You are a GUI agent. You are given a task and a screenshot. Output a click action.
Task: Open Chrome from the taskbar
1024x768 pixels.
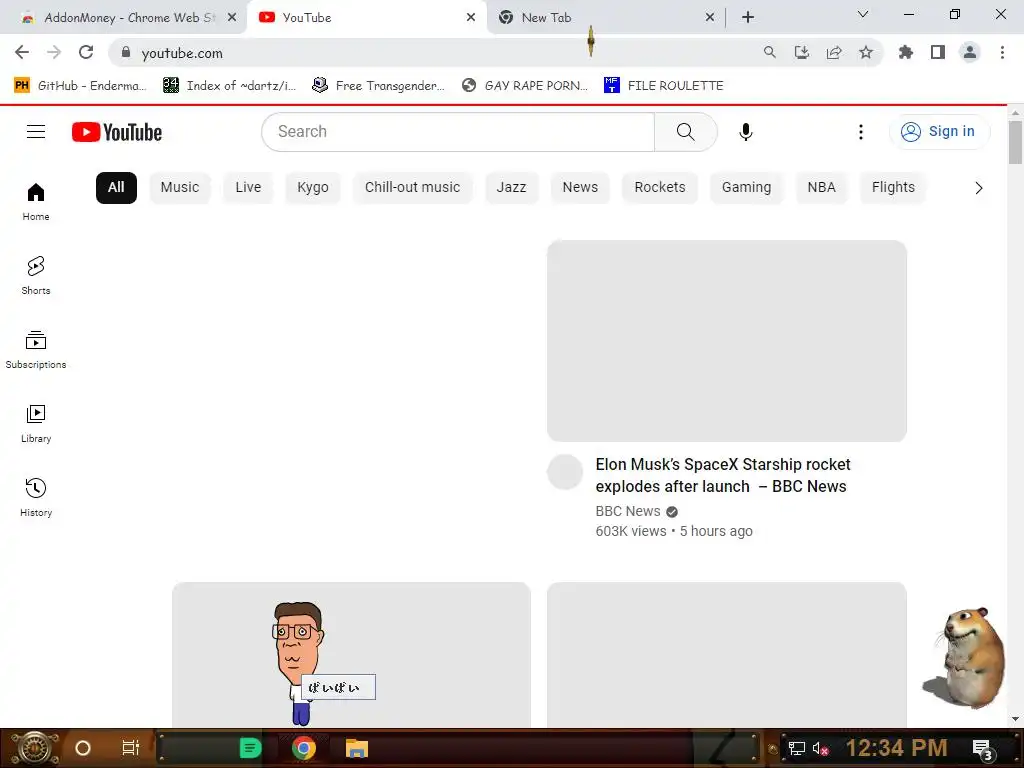click(304, 748)
